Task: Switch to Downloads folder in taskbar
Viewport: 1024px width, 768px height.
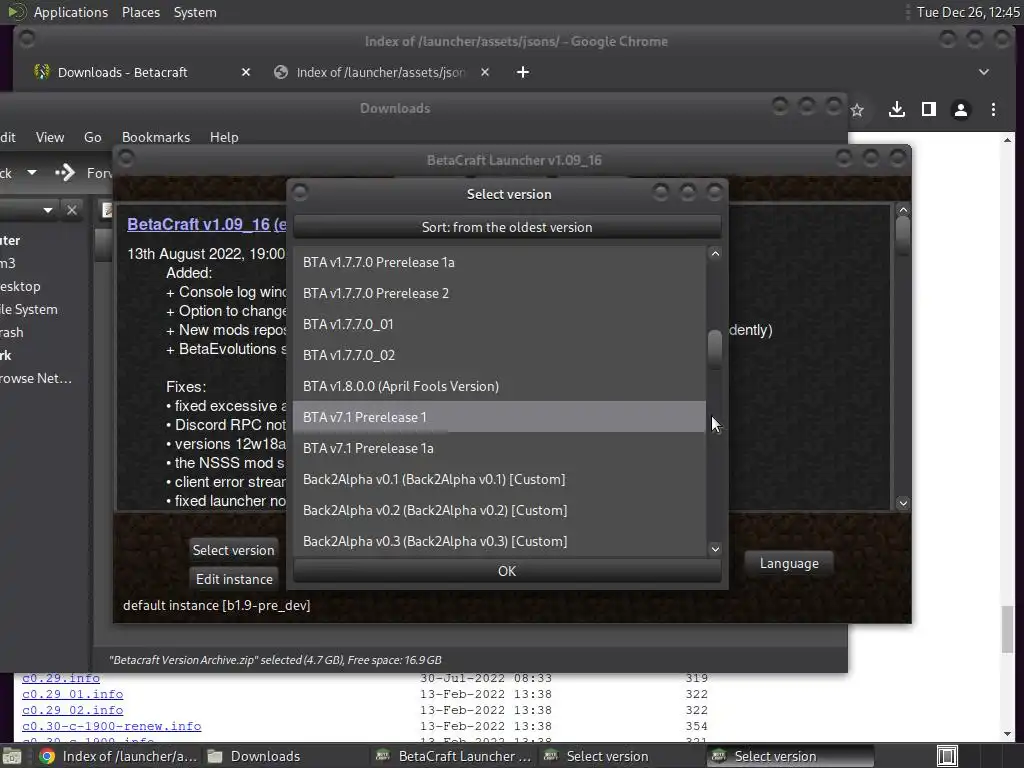Action: [255, 756]
